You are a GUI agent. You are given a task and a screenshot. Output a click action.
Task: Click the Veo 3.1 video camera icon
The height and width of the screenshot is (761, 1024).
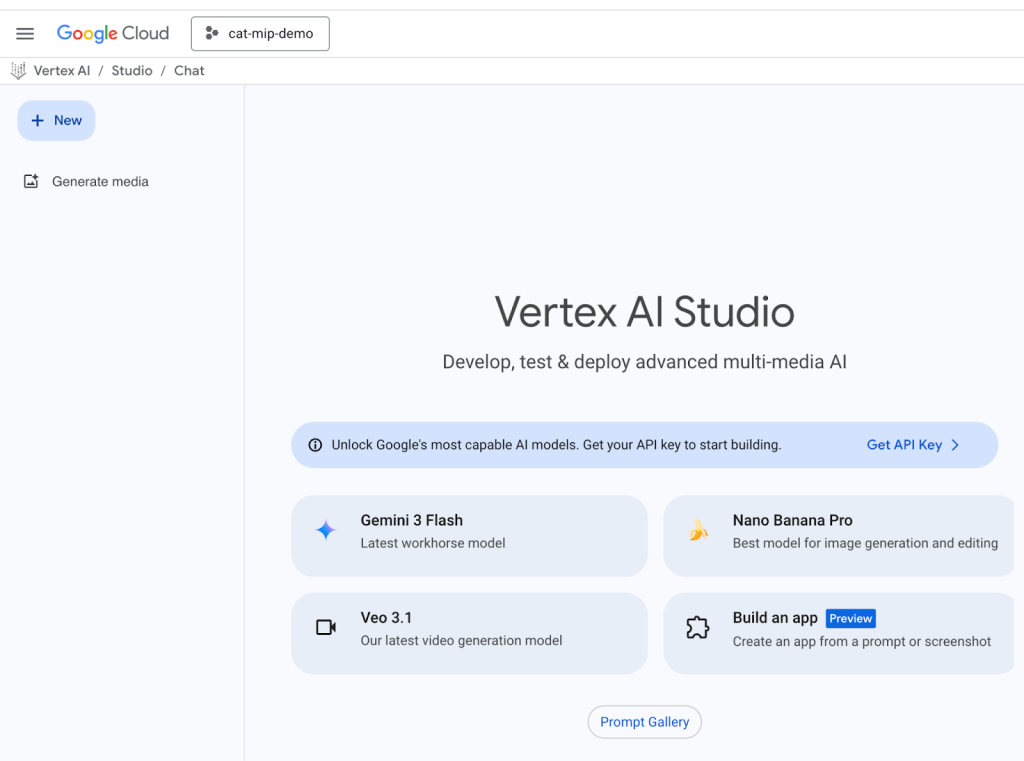click(x=326, y=628)
